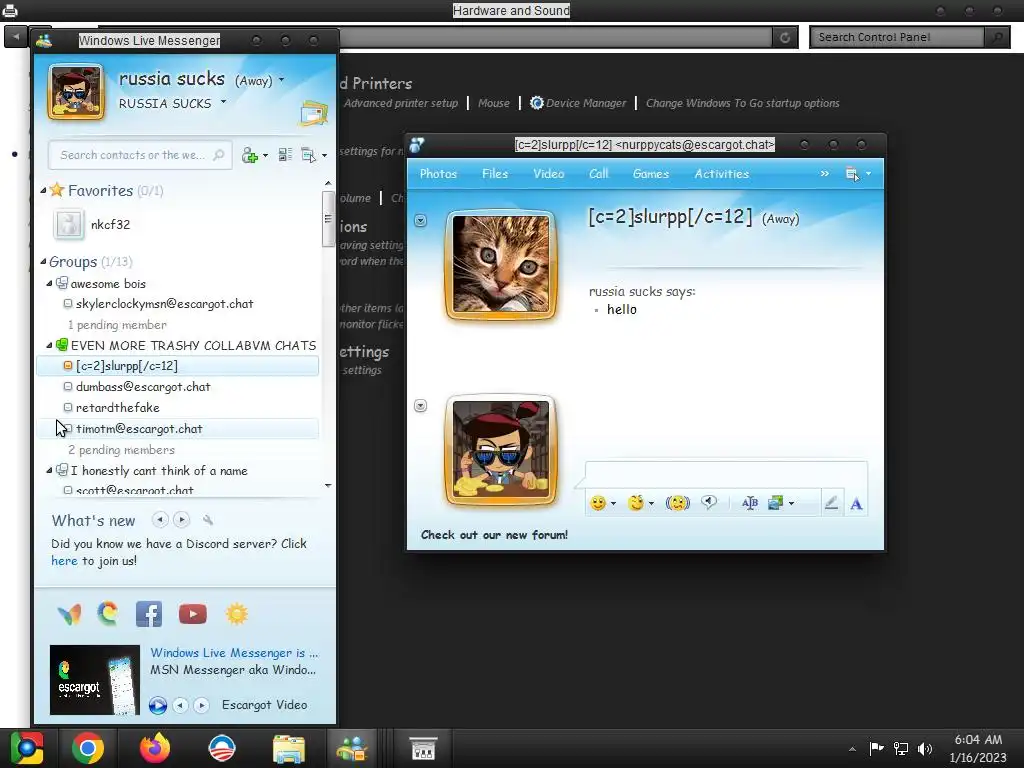Open the YouTube icon in Messenger

(193, 614)
